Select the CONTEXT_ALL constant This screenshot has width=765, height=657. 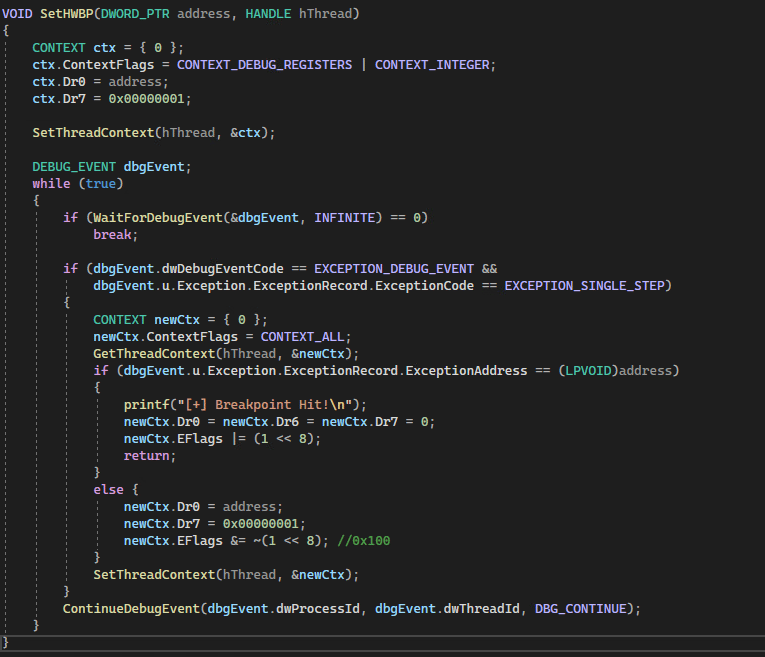pyautogui.click(x=302, y=337)
